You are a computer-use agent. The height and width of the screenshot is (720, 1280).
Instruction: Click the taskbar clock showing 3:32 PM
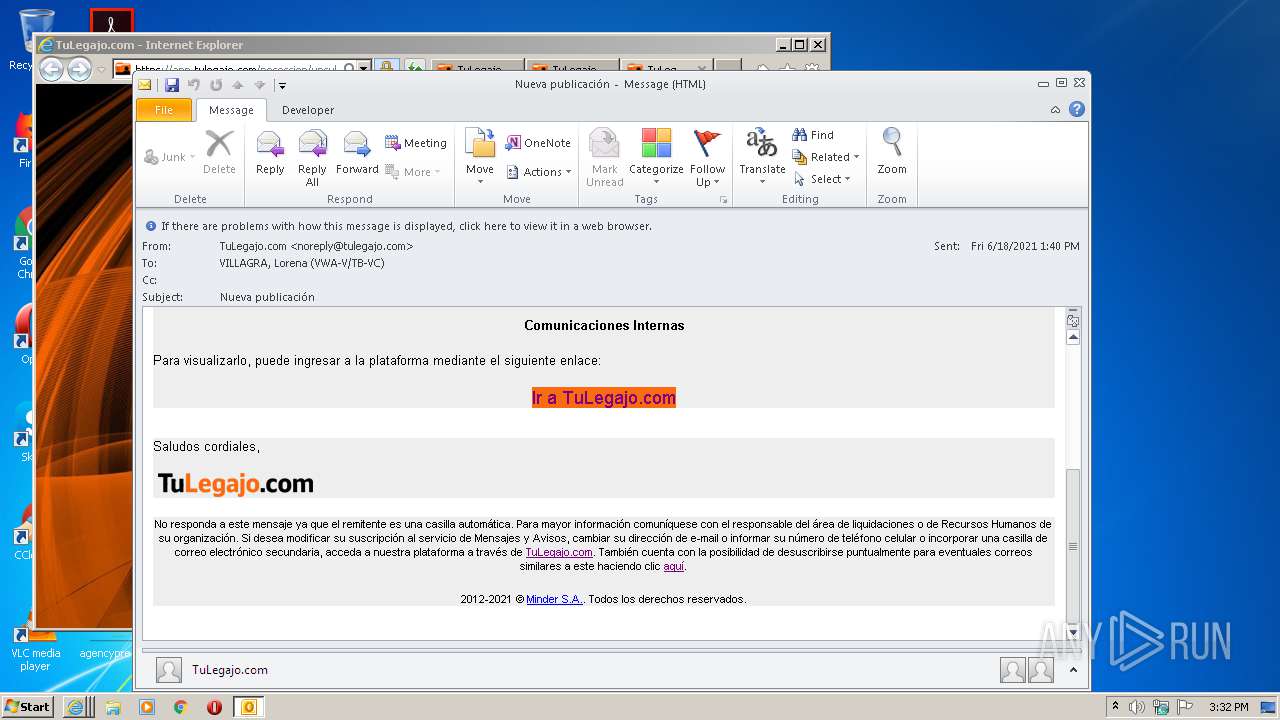(1228, 707)
